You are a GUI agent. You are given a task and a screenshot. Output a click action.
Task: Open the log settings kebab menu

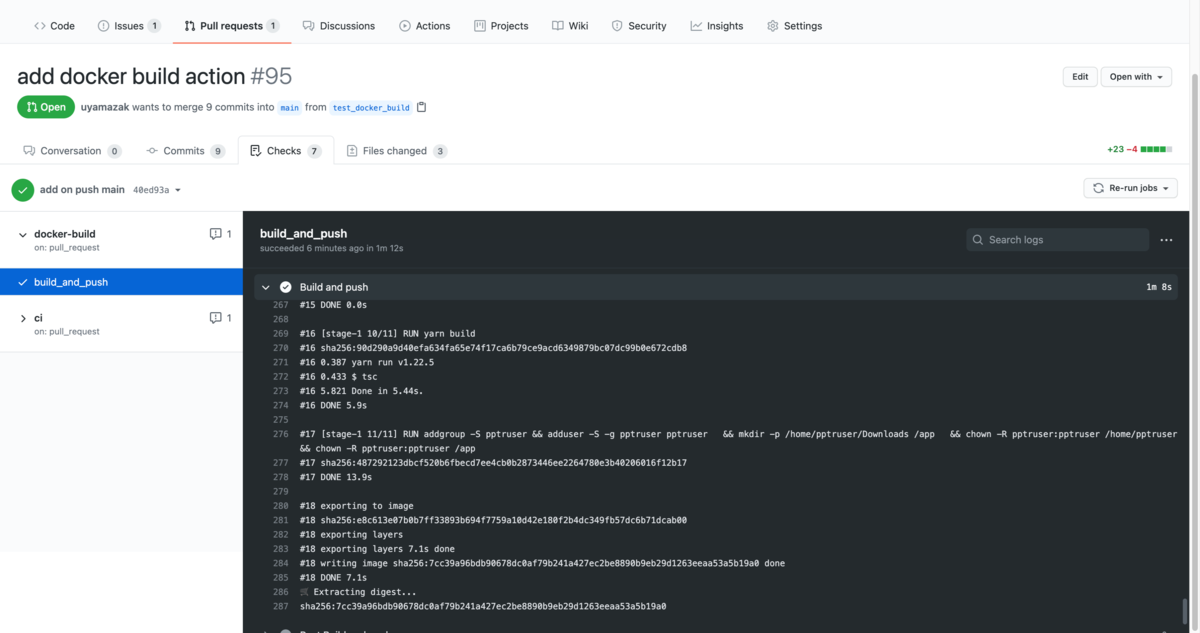[1166, 240]
